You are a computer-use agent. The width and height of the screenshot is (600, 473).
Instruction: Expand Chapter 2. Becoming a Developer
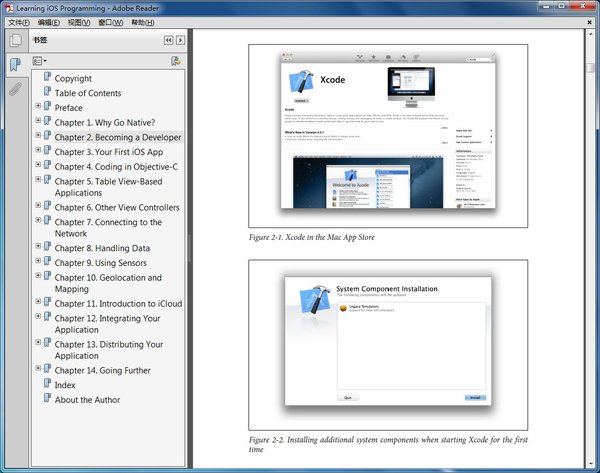coord(38,136)
